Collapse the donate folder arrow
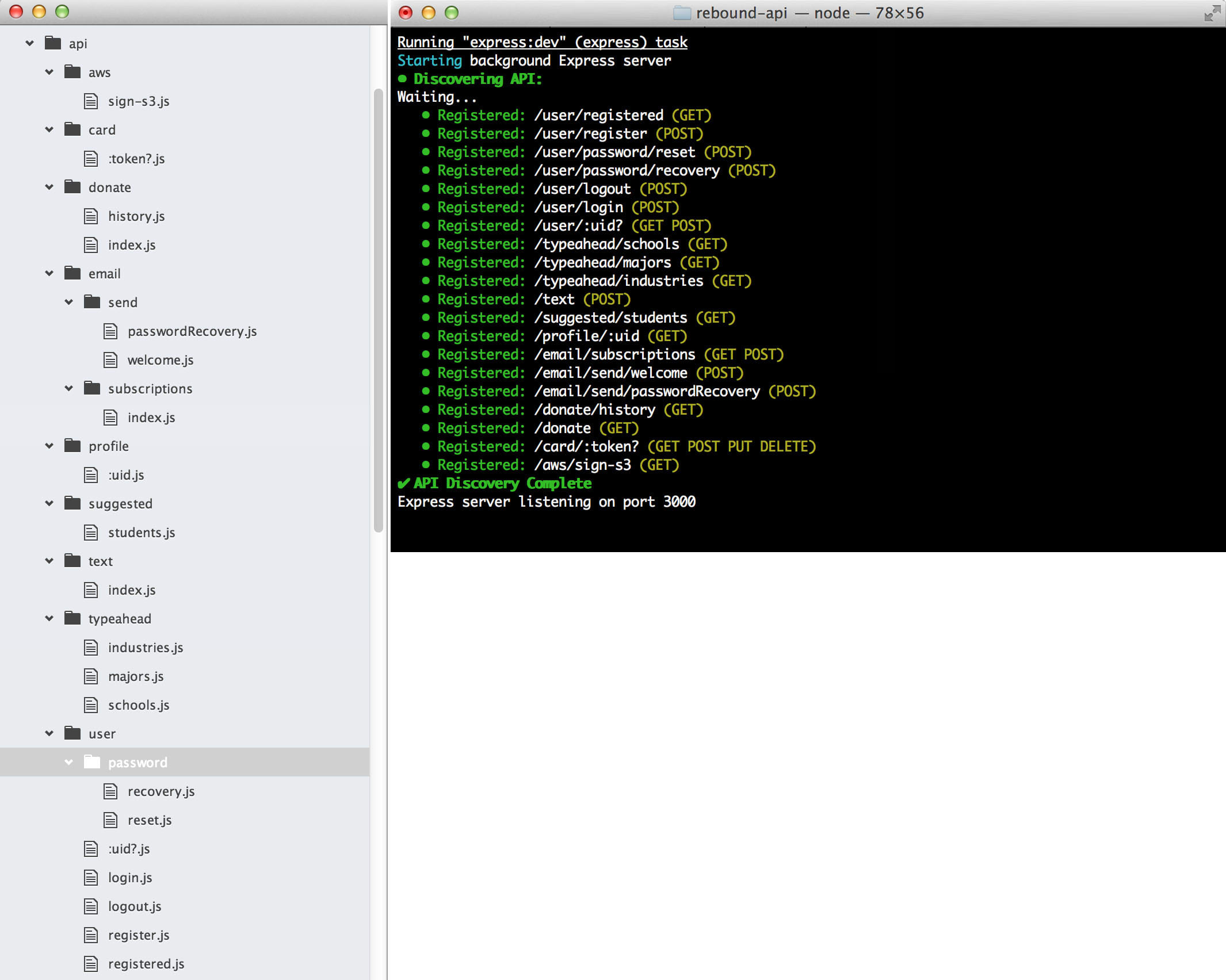 49,187
